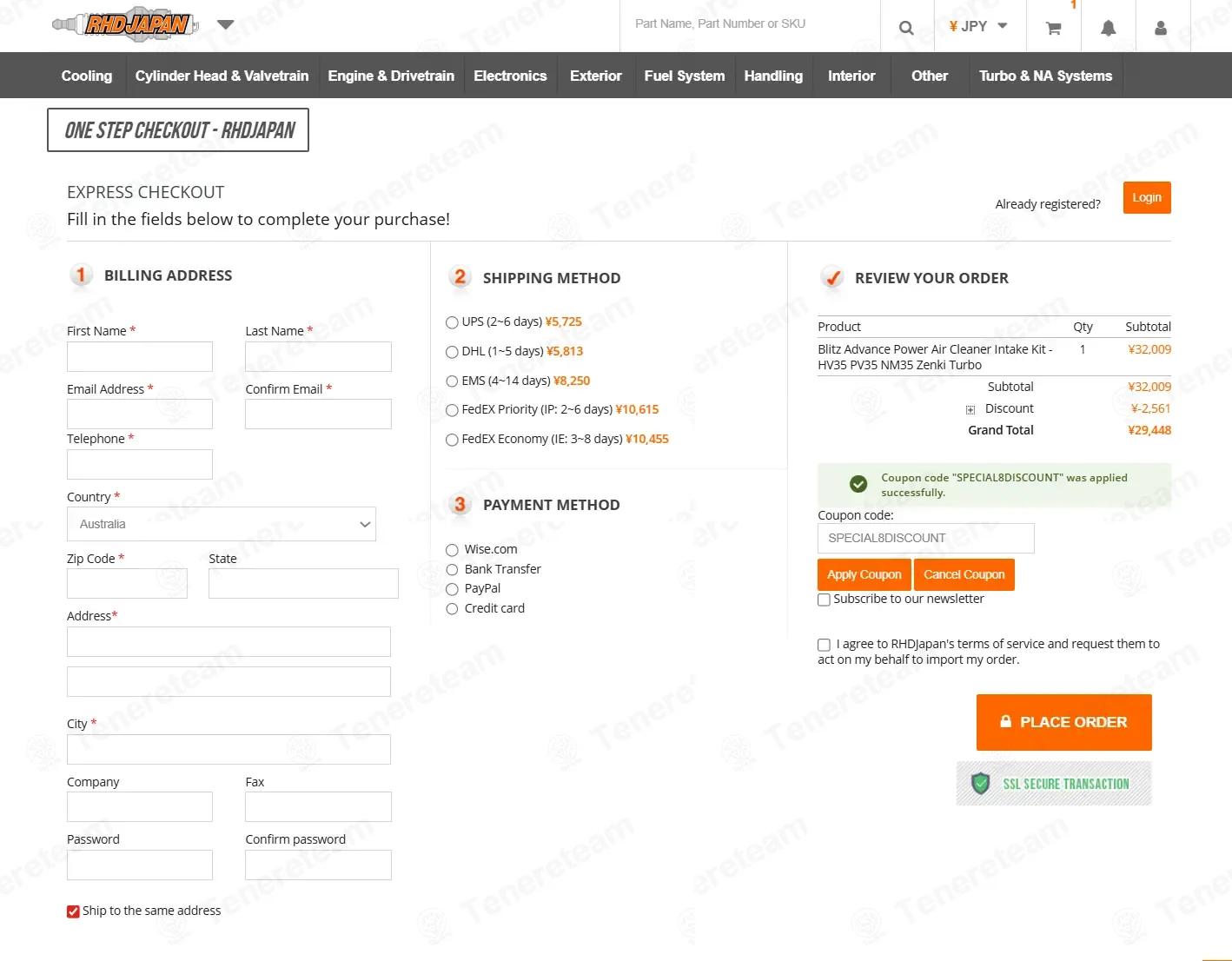Open the Fuel System menu
The width and height of the screenshot is (1232, 961).
pyautogui.click(x=685, y=76)
